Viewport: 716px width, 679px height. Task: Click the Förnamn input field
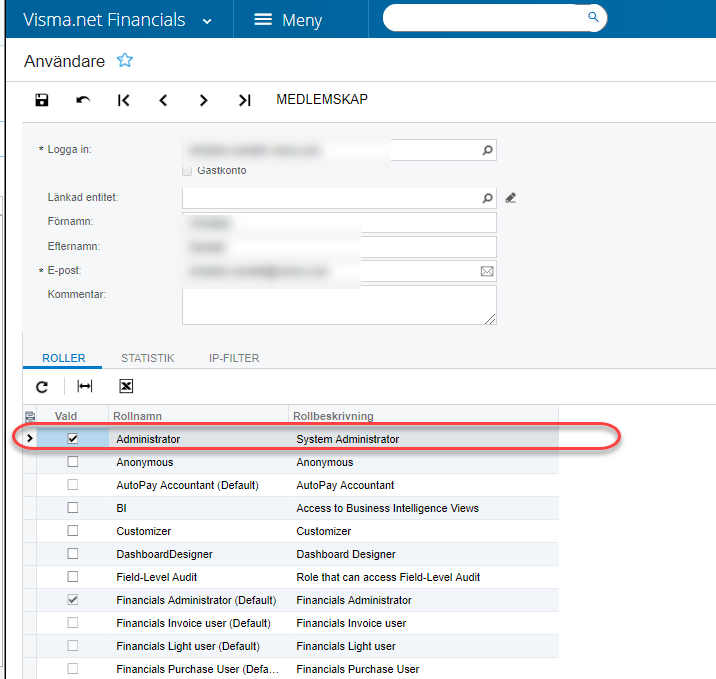(339, 223)
